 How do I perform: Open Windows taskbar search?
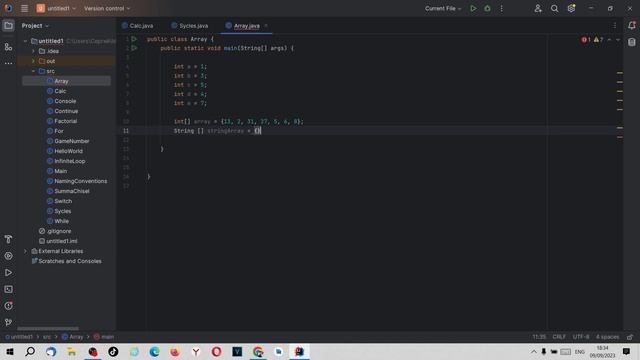(x=30, y=352)
